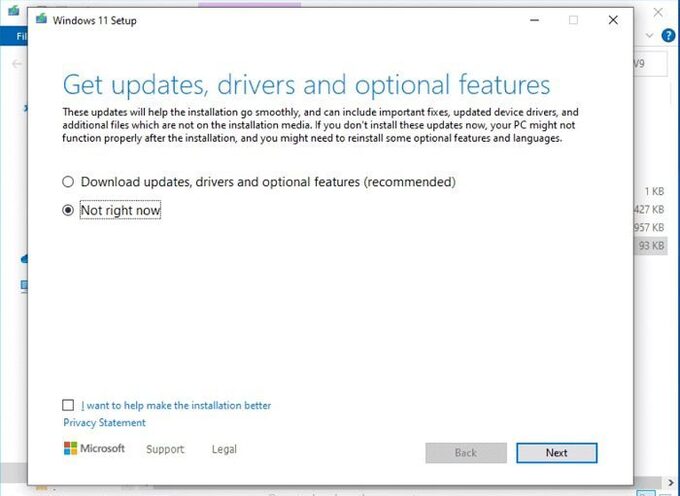Open the Legal link
Screen dimensions: 680x496
(224, 449)
